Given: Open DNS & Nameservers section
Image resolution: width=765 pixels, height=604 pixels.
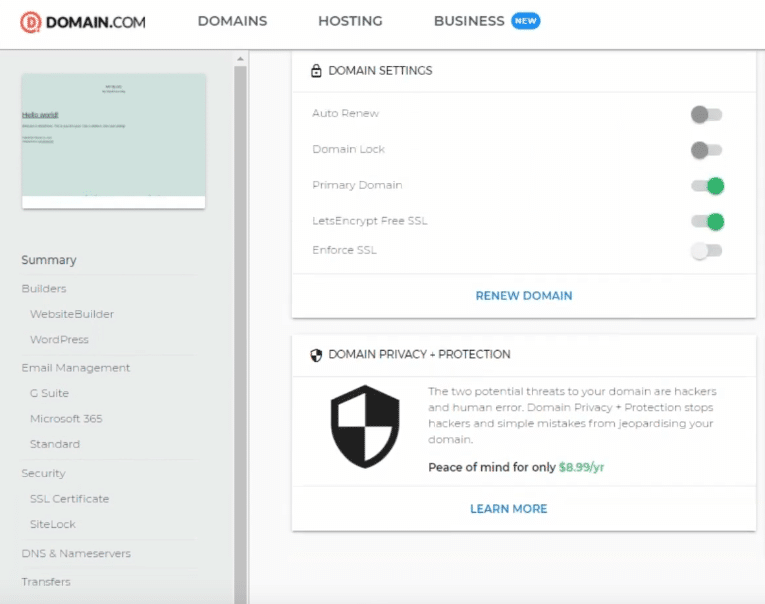Looking at the screenshot, I should 76,553.
